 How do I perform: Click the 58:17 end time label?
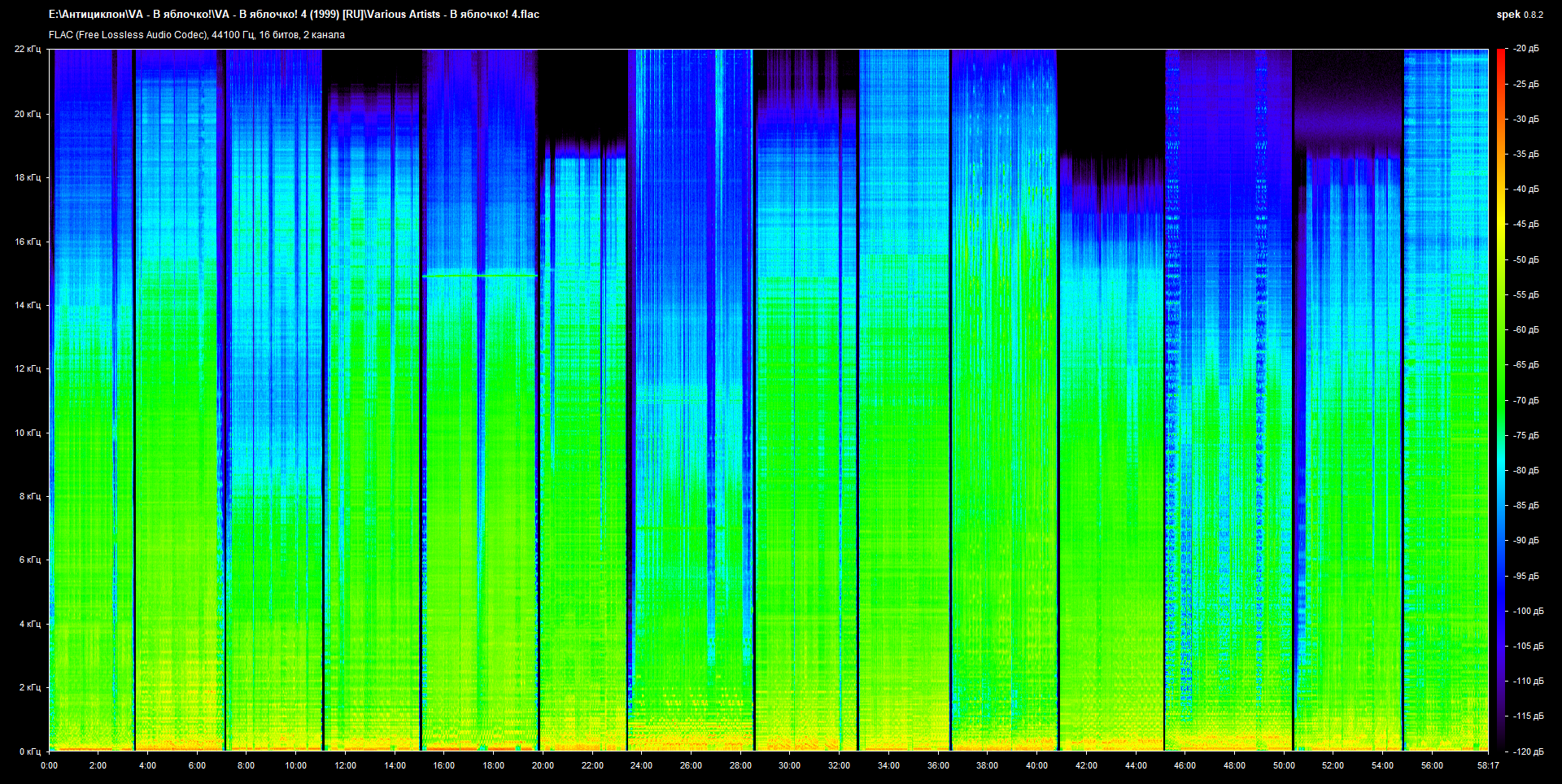click(1488, 765)
